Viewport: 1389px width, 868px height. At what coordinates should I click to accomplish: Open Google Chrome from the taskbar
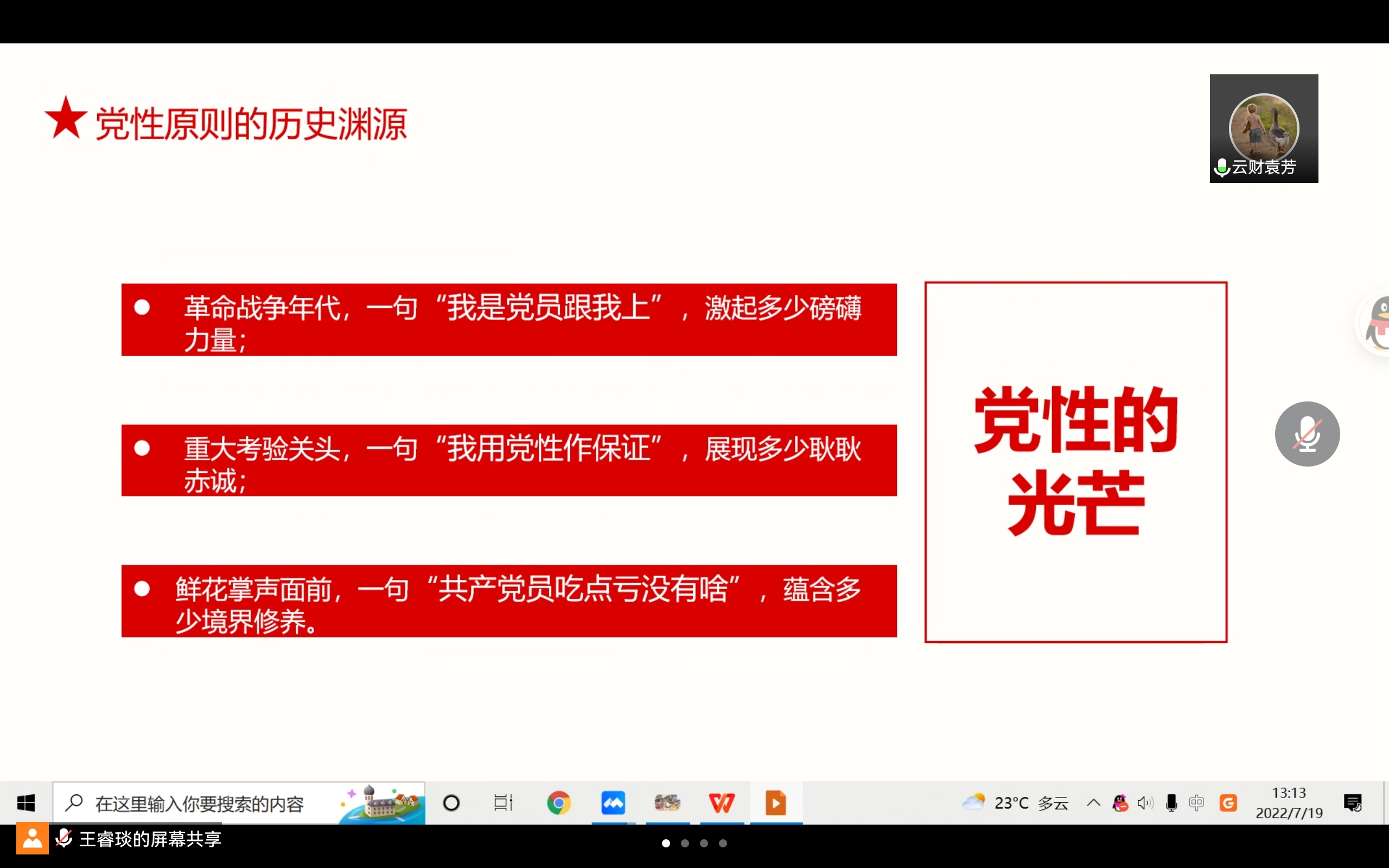(558, 802)
